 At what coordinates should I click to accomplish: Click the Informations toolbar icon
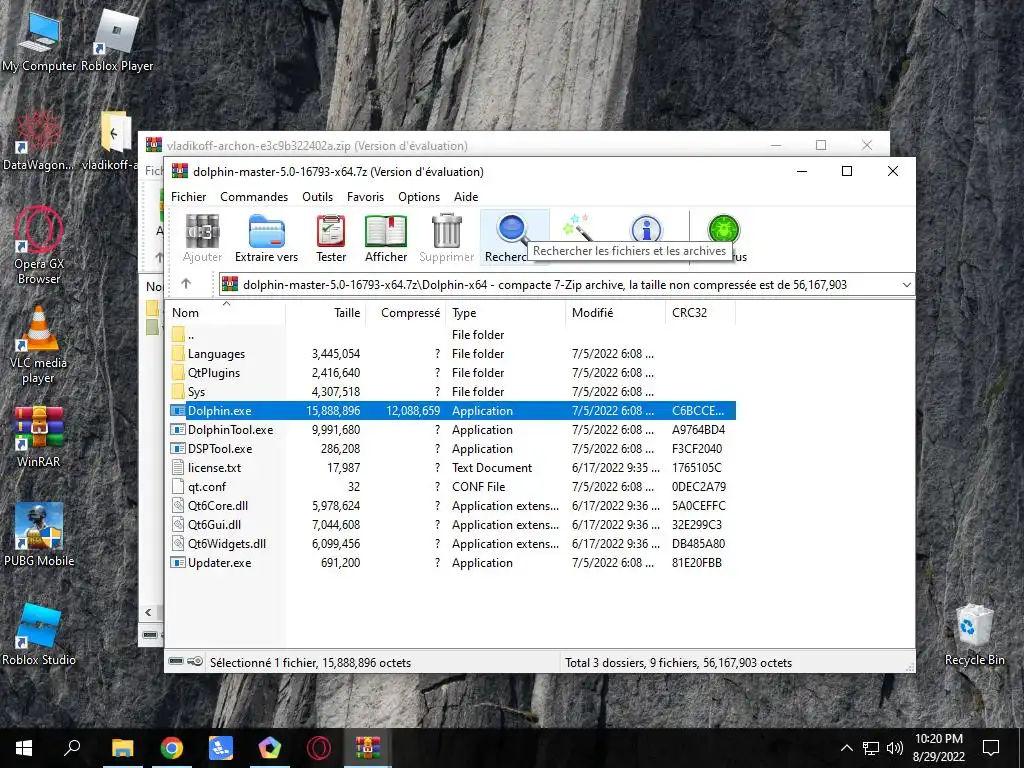click(646, 229)
